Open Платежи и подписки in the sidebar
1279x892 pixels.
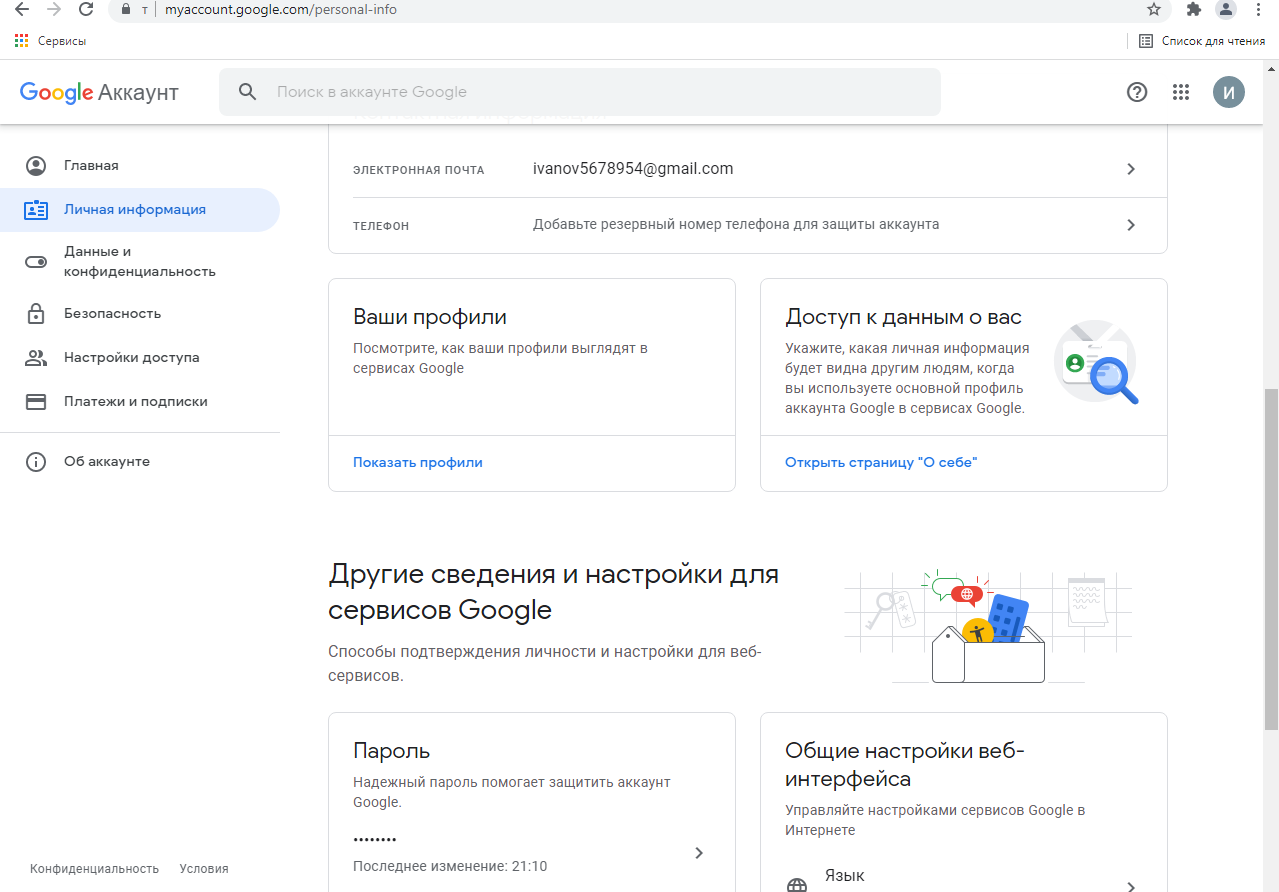click(135, 402)
